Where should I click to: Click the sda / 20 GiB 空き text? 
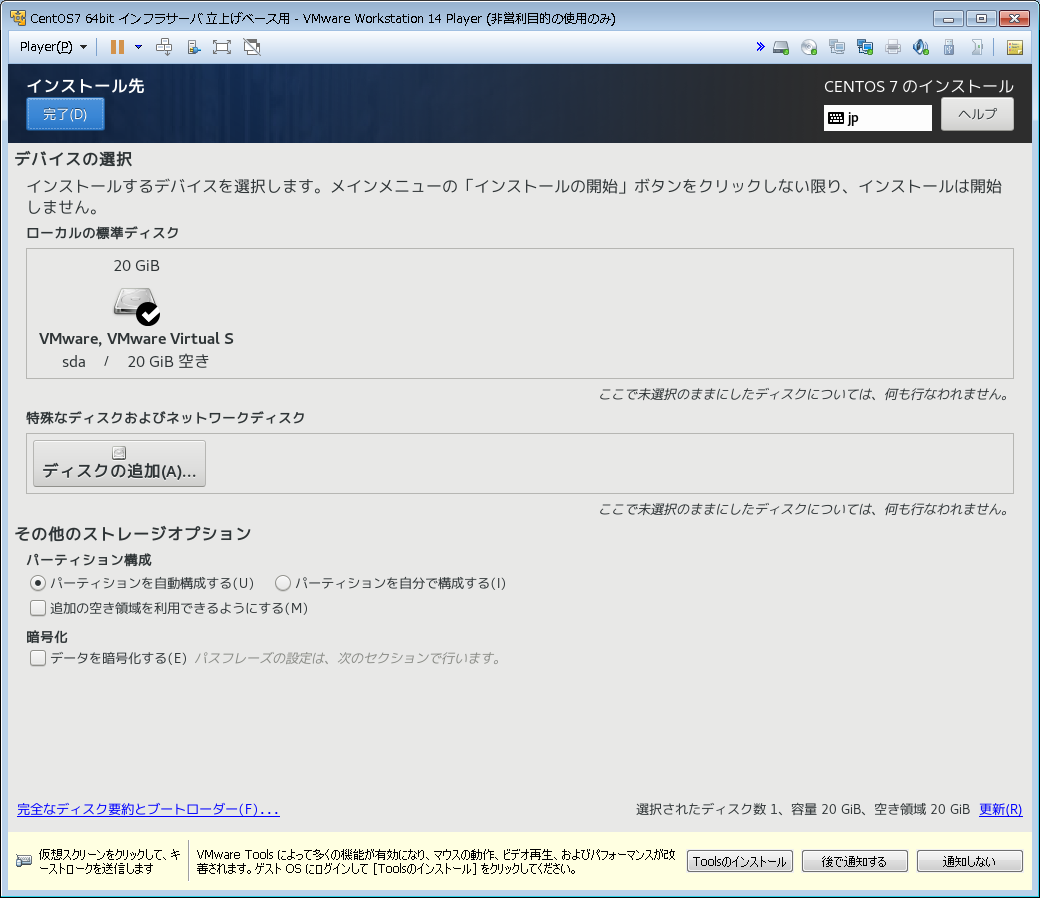click(x=135, y=361)
